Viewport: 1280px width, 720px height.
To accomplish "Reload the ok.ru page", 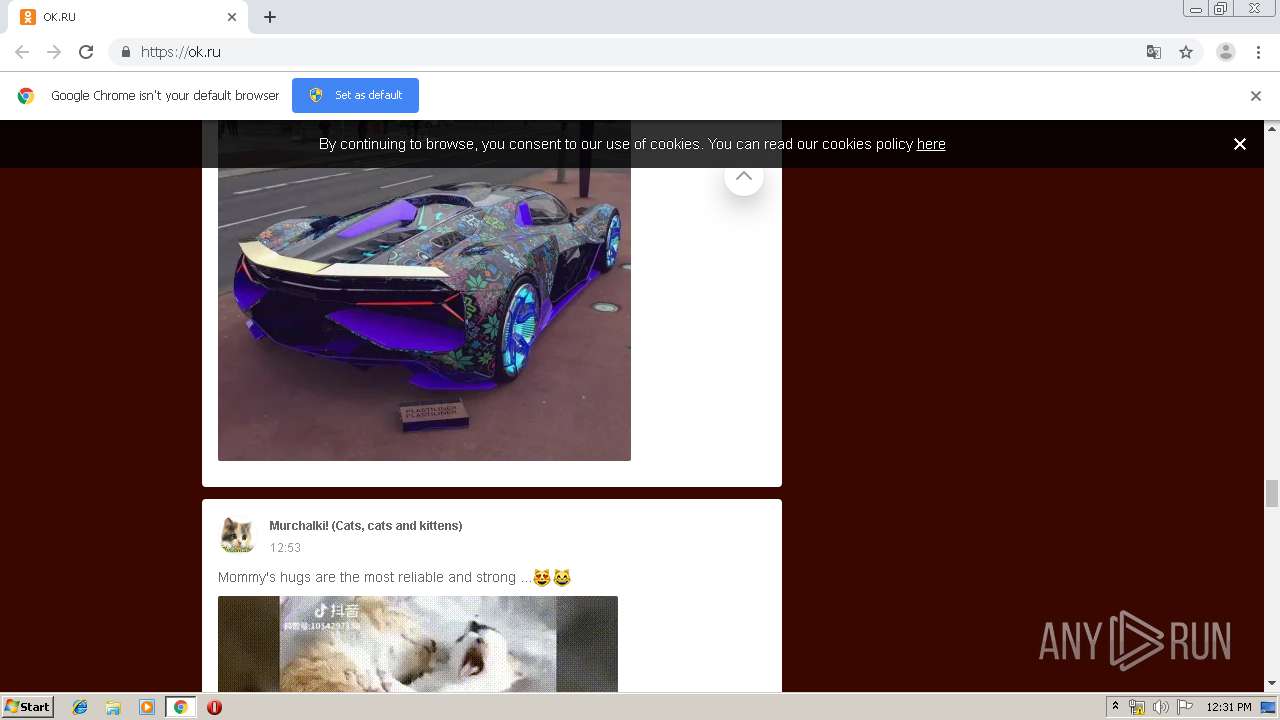I will point(86,52).
